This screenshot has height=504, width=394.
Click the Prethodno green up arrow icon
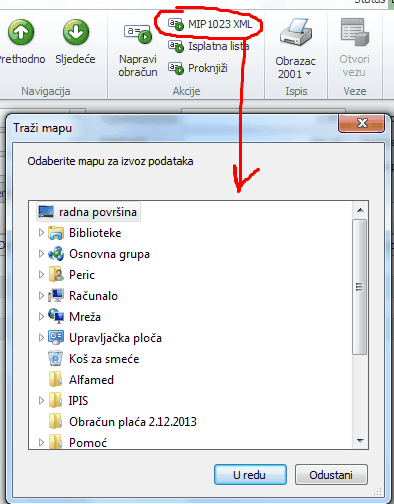pos(21,32)
